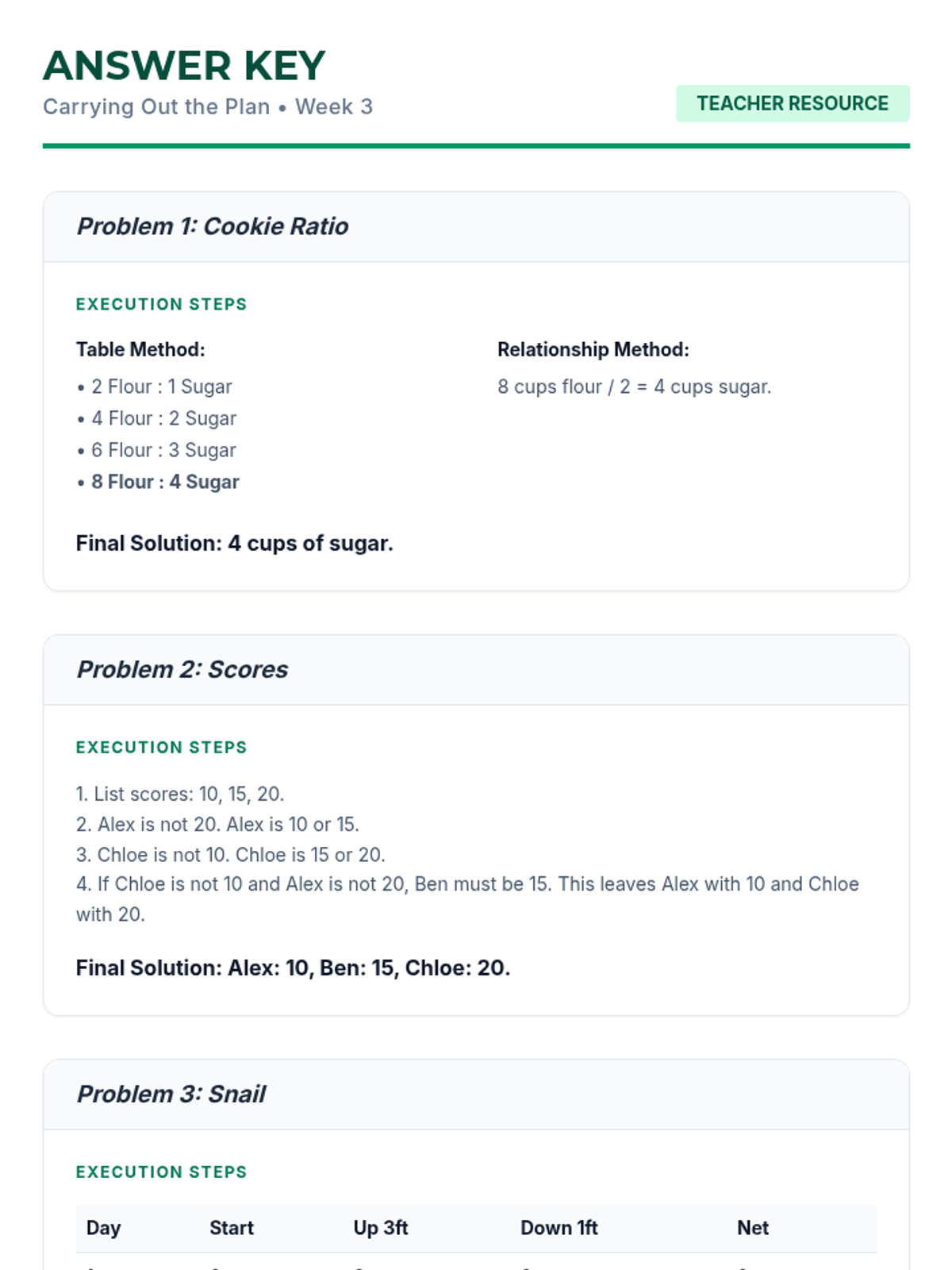The width and height of the screenshot is (952, 1270).
Task: Click the Table Method heading
Action: 140,350
